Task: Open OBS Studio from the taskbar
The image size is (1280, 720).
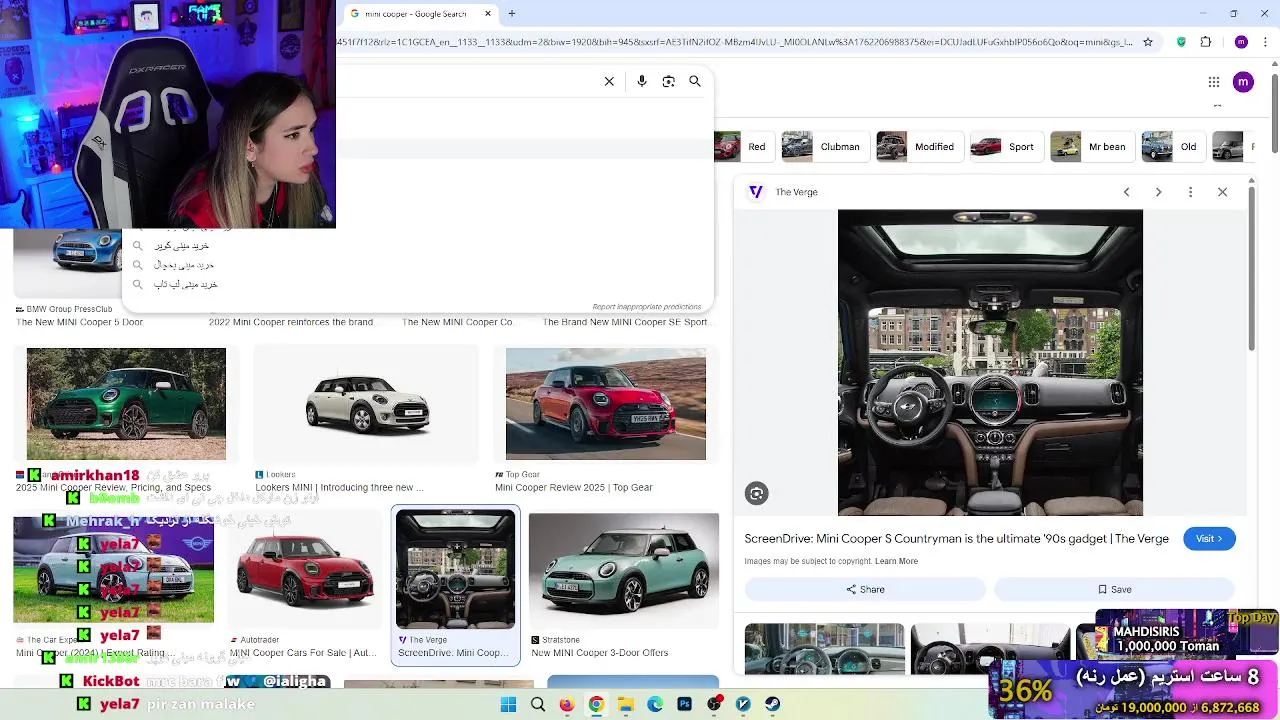Action: [x=714, y=704]
